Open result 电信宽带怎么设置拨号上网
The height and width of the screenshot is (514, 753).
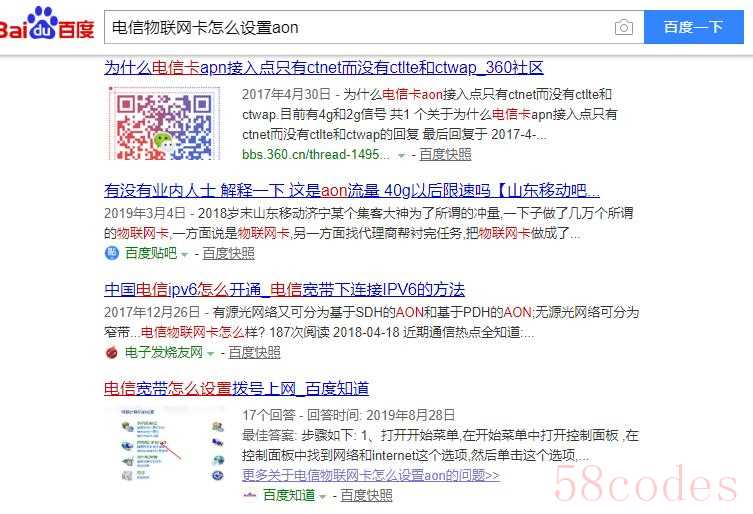(x=236, y=389)
